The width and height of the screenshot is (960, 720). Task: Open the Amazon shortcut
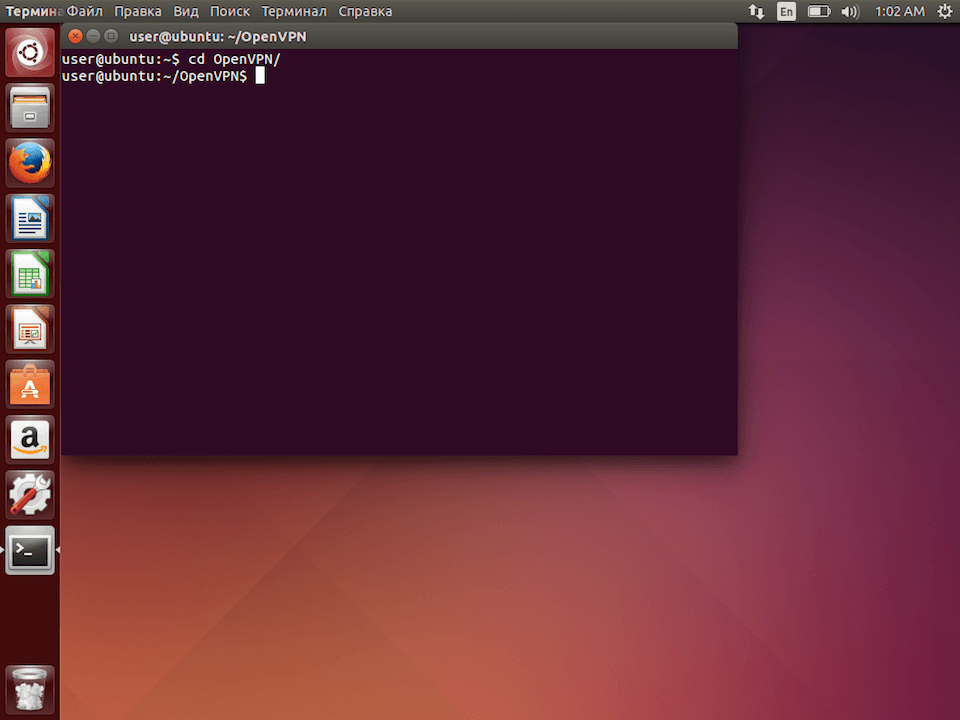(x=29, y=440)
